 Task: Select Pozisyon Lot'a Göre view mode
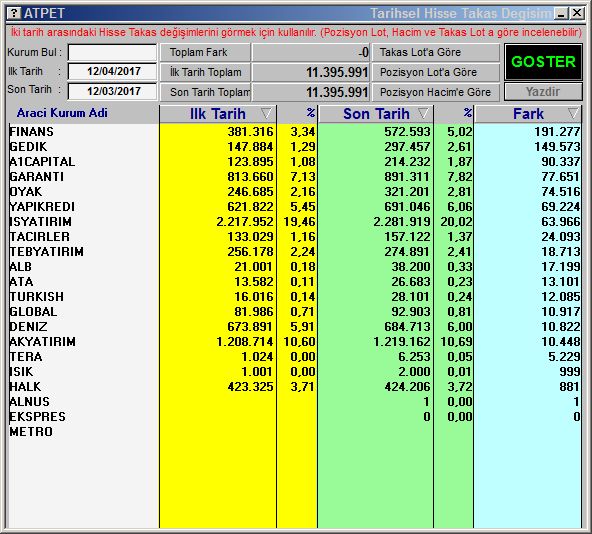[x=436, y=72]
